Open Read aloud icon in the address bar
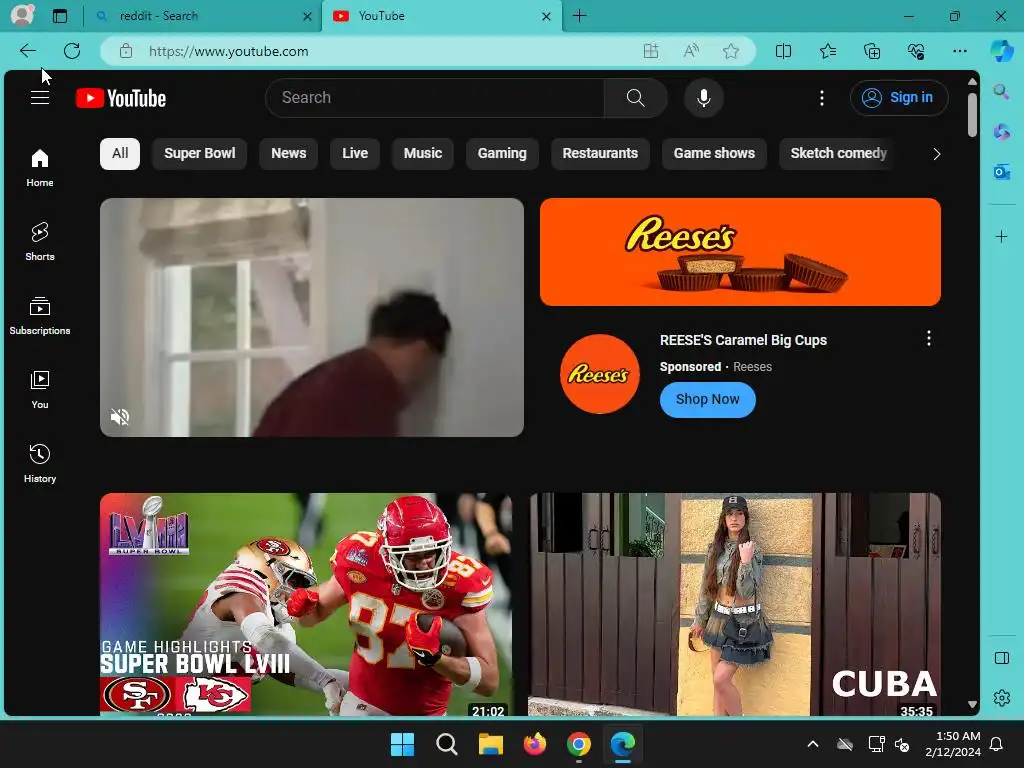 coord(691,51)
